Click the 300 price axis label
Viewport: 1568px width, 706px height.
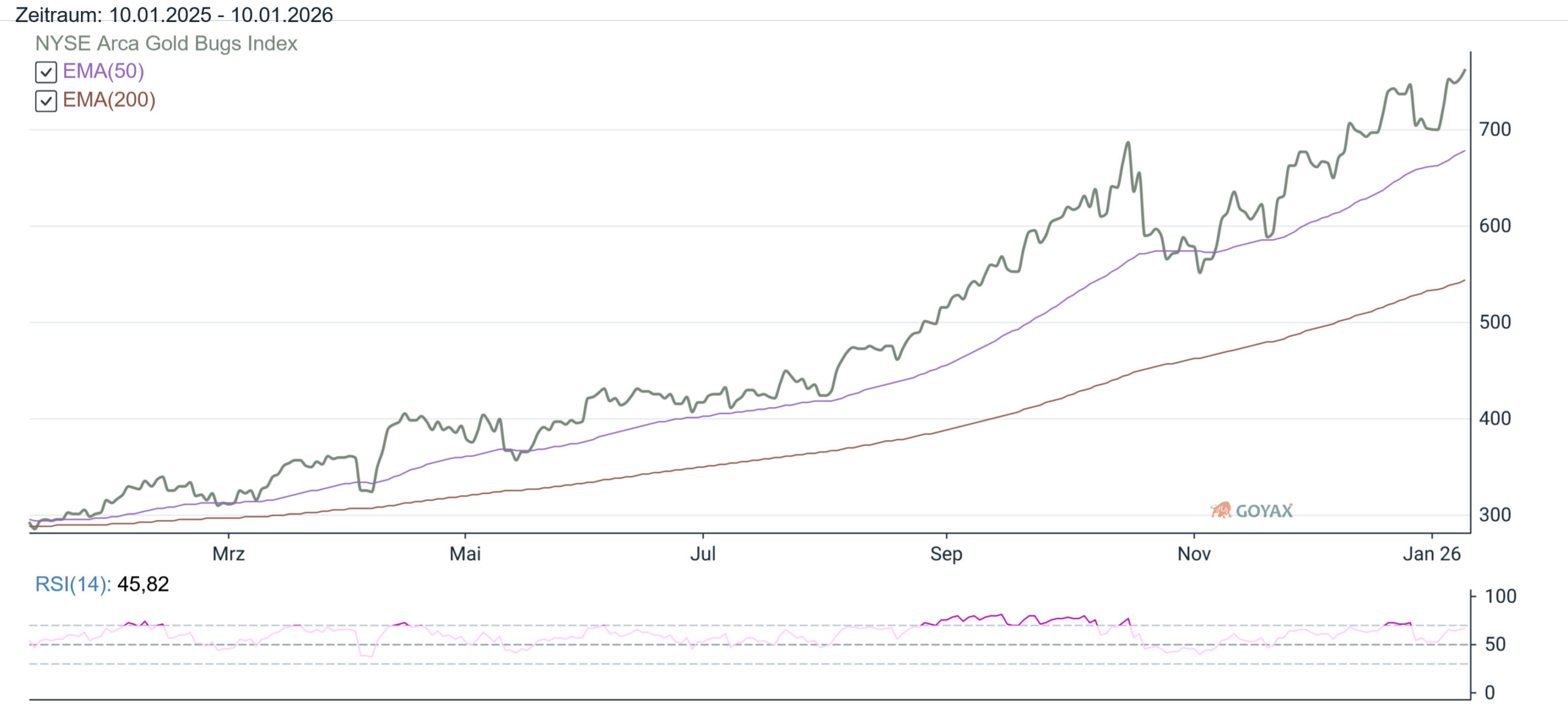(1494, 515)
